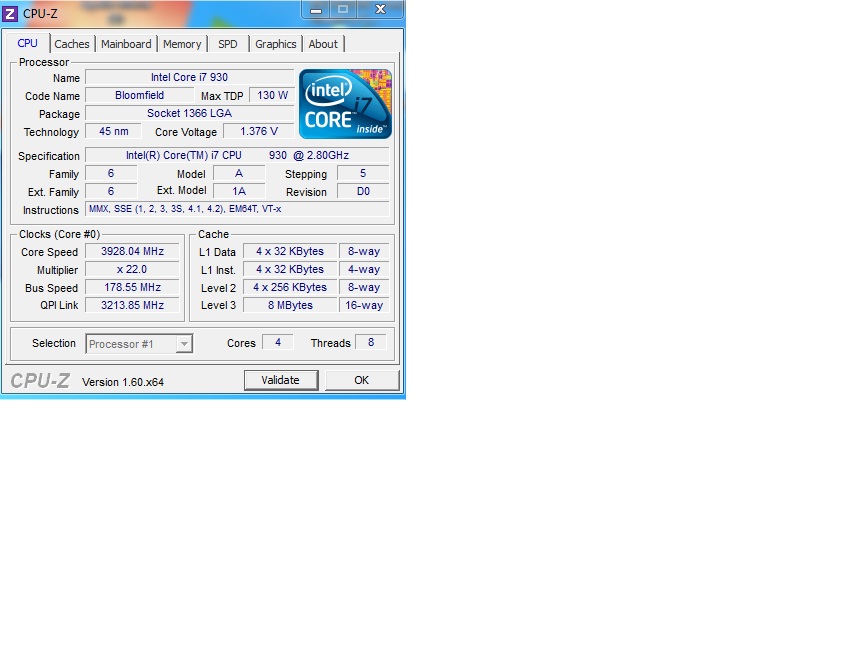This screenshot has height=651, width=865.
Task: Switch to the CPU tab
Action: 28,43
